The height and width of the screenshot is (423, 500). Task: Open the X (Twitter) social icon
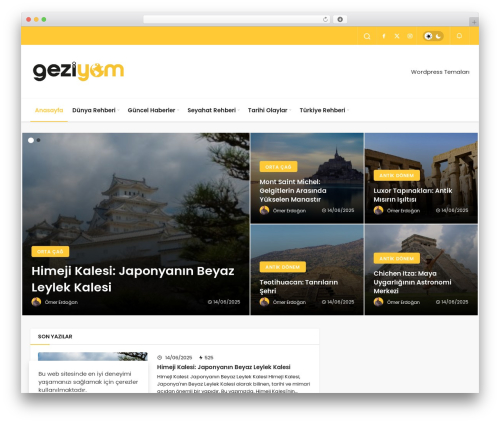tap(397, 36)
